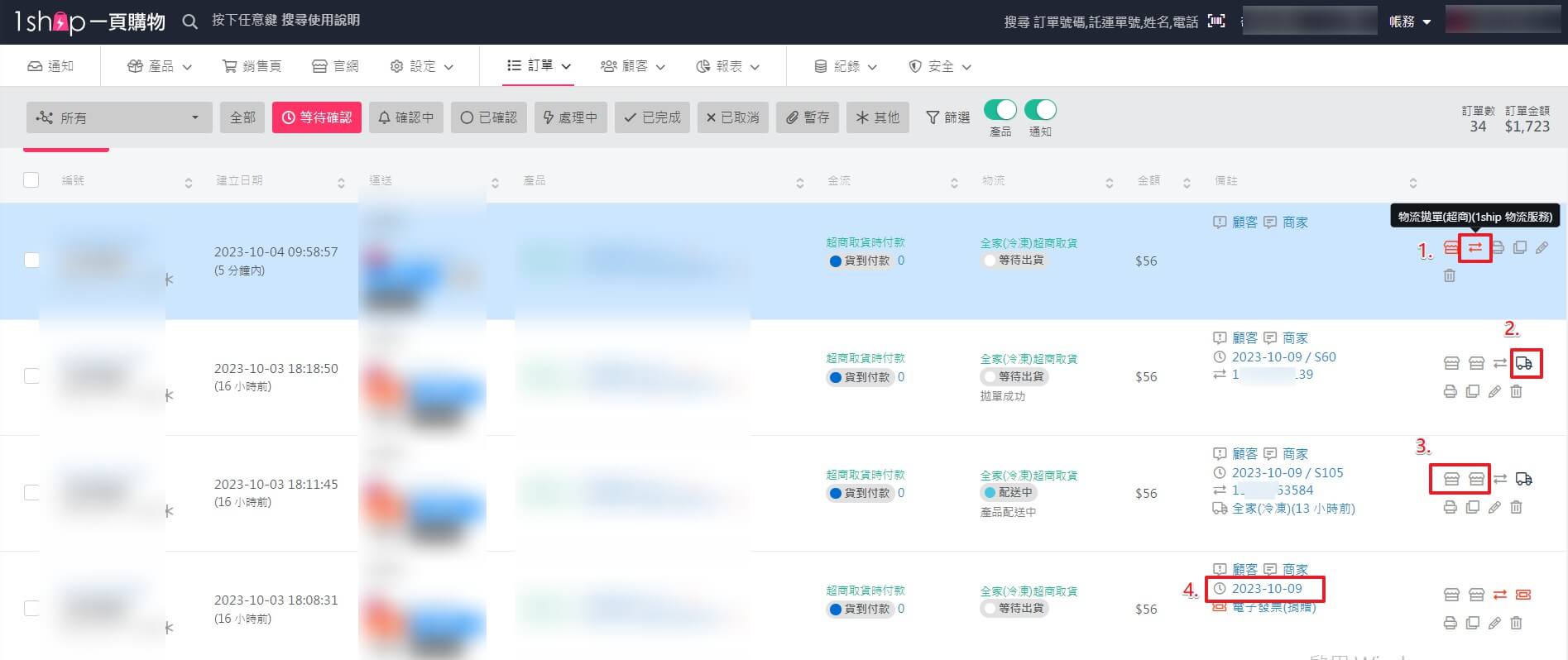The image size is (1568, 660).
Task: Click the magnifier search icon beside the logo
Action: [190, 22]
